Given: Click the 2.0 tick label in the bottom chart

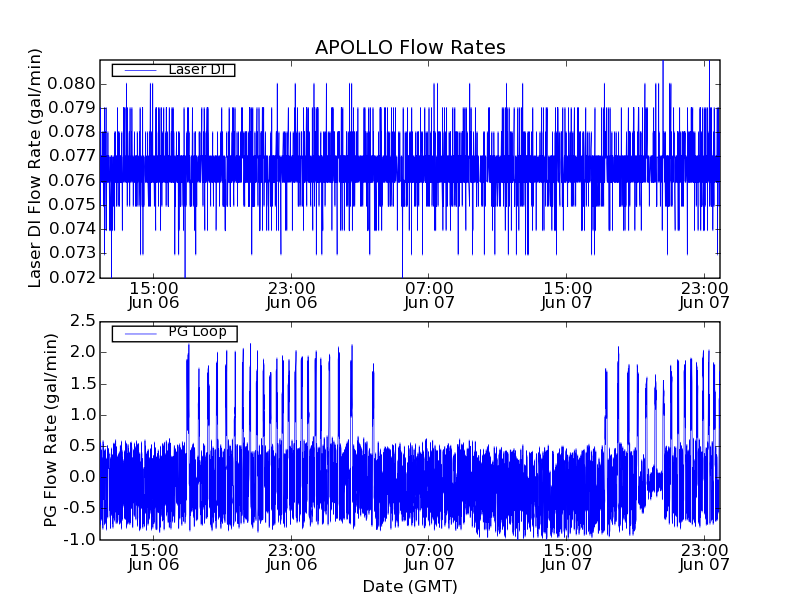Looking at the screenshot, I should coord(83,353).
